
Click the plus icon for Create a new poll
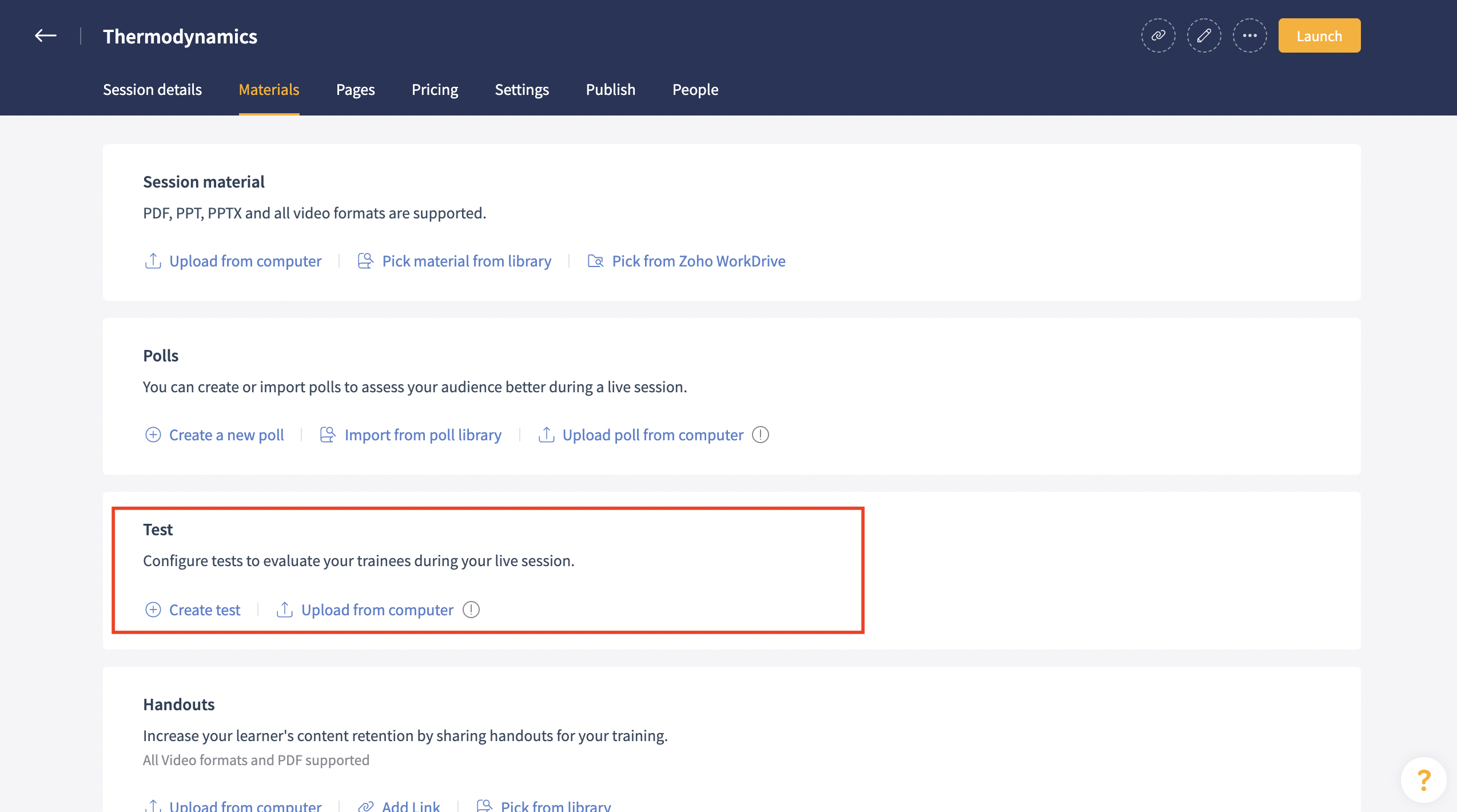153,435
